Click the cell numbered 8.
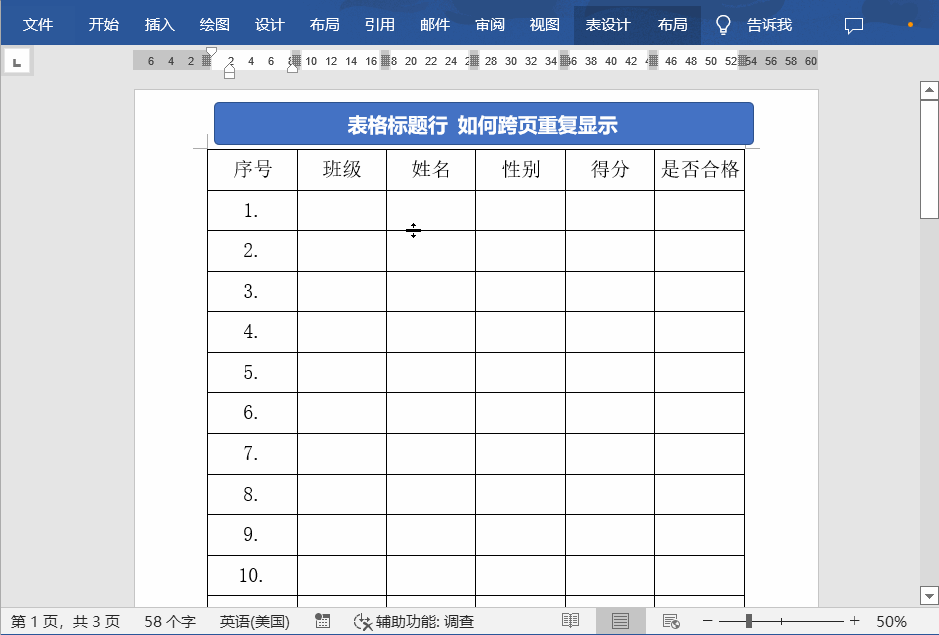The image size is (939, 635). pos(252,495)
